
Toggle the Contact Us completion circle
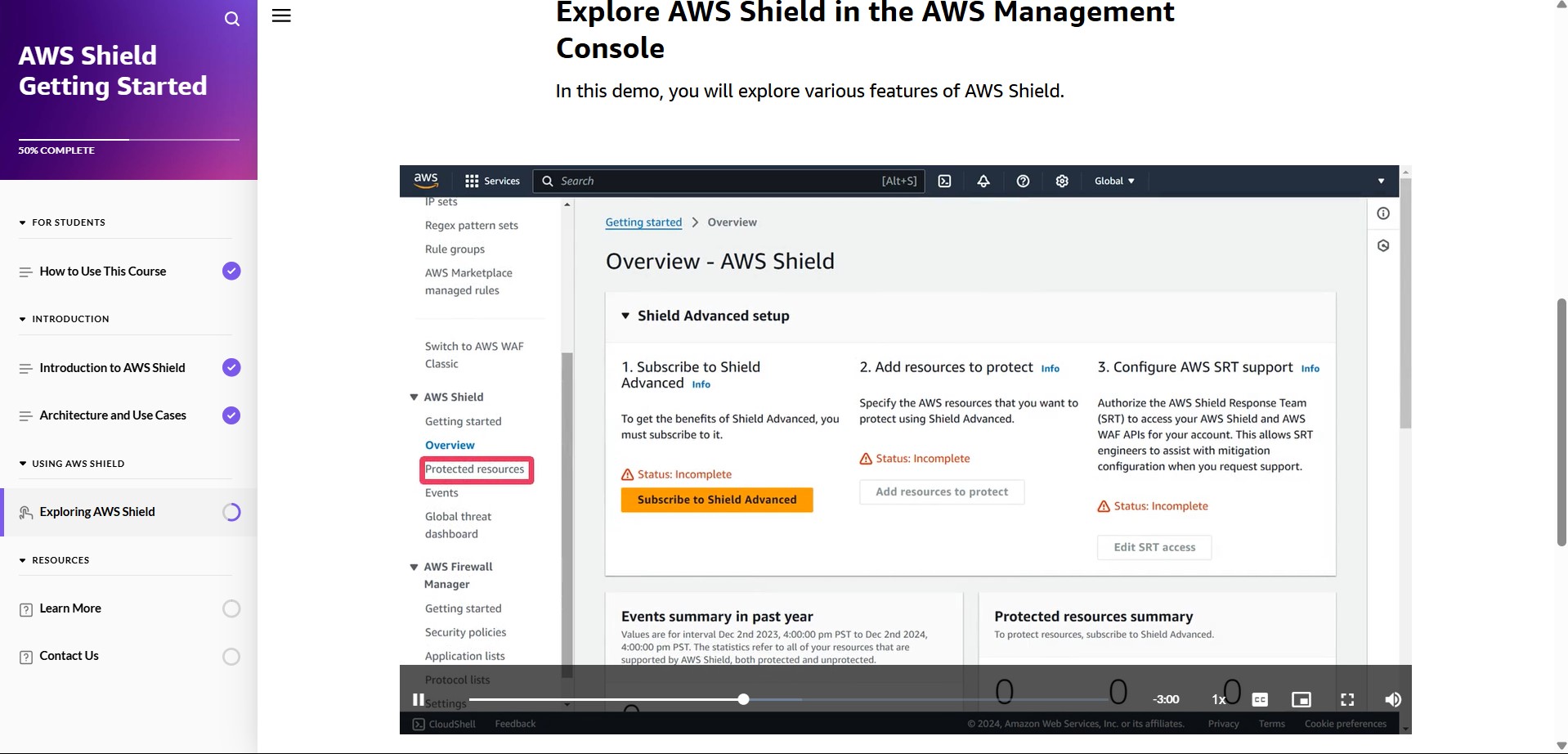231,657
